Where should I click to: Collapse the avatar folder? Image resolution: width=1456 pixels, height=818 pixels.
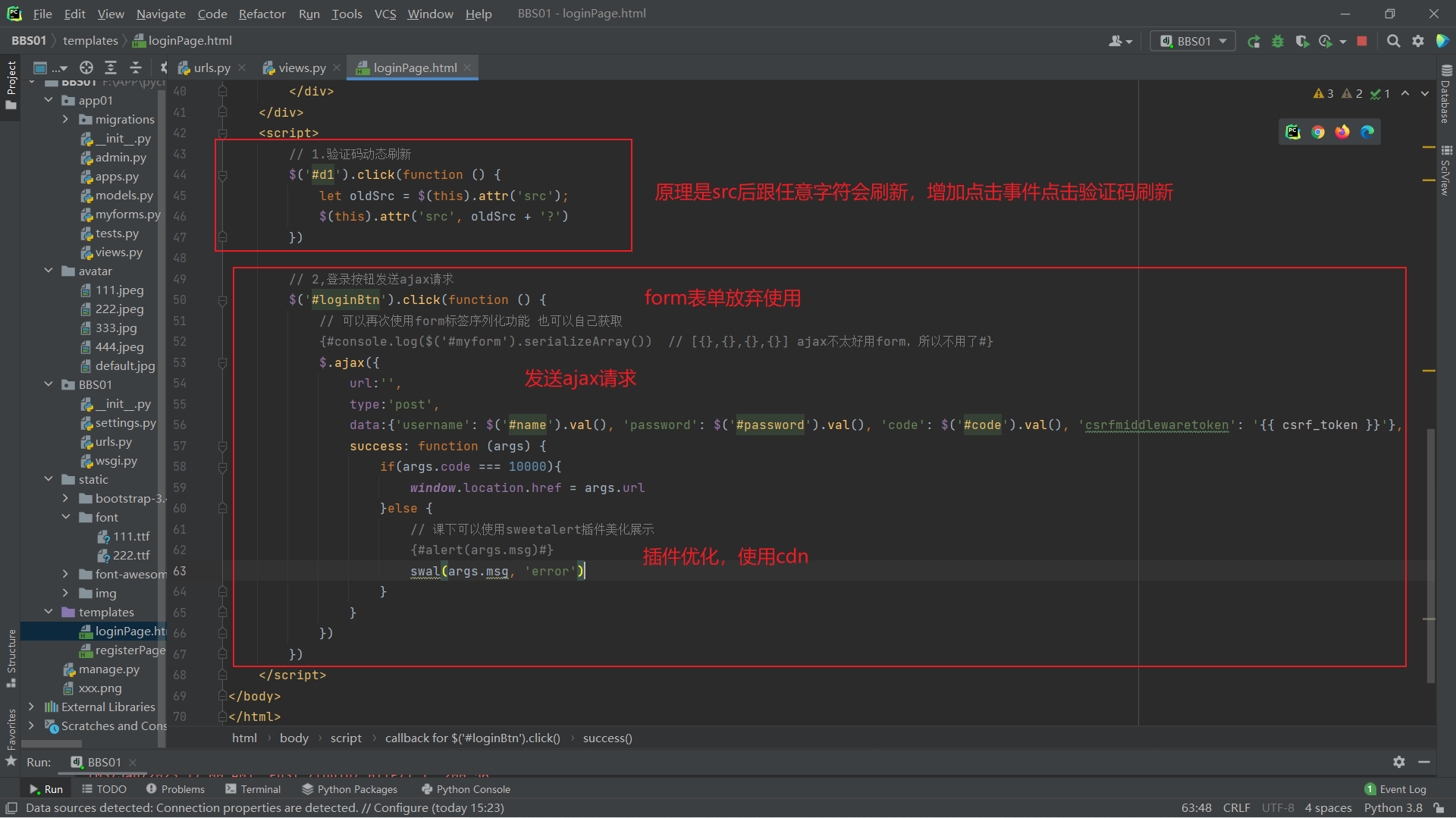tap(49, 271)
